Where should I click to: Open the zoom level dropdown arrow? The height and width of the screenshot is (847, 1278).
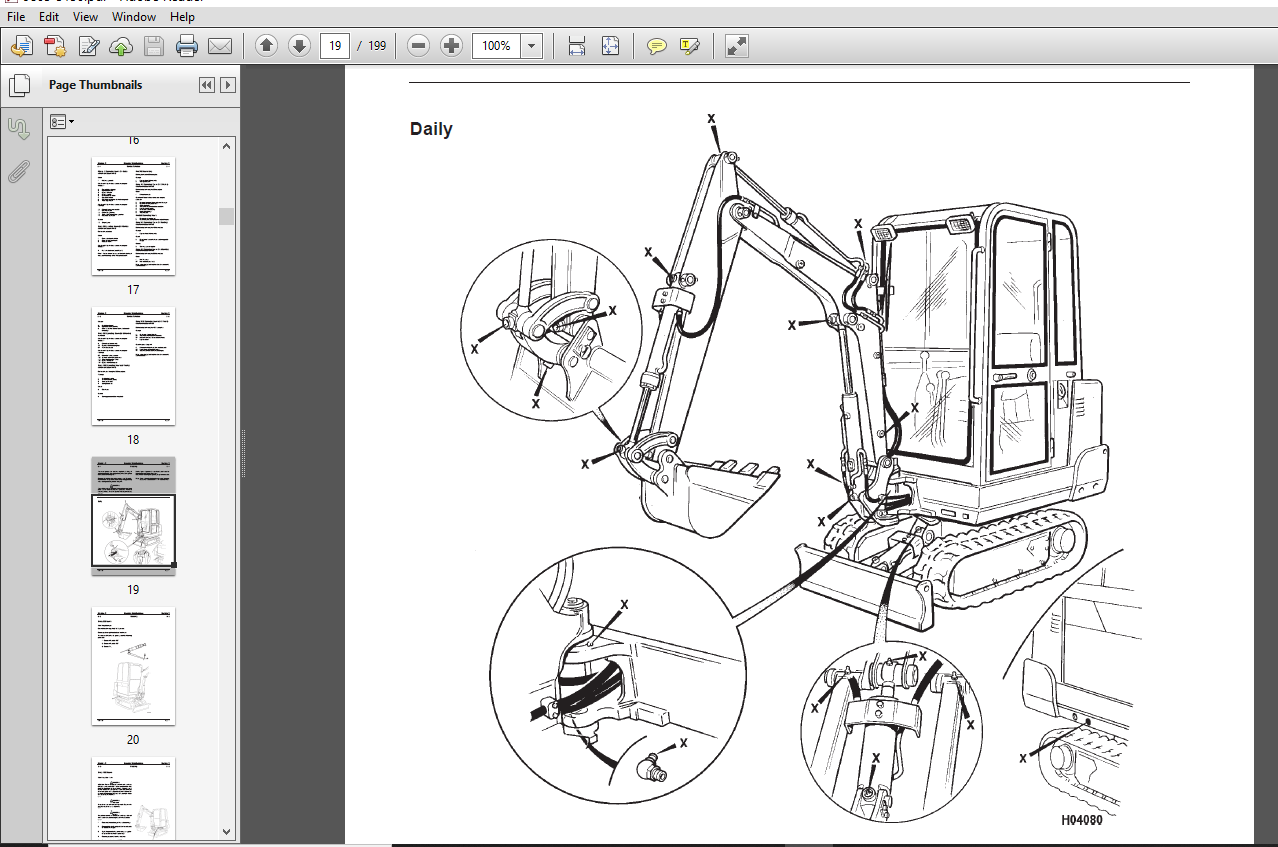[532, 46]
